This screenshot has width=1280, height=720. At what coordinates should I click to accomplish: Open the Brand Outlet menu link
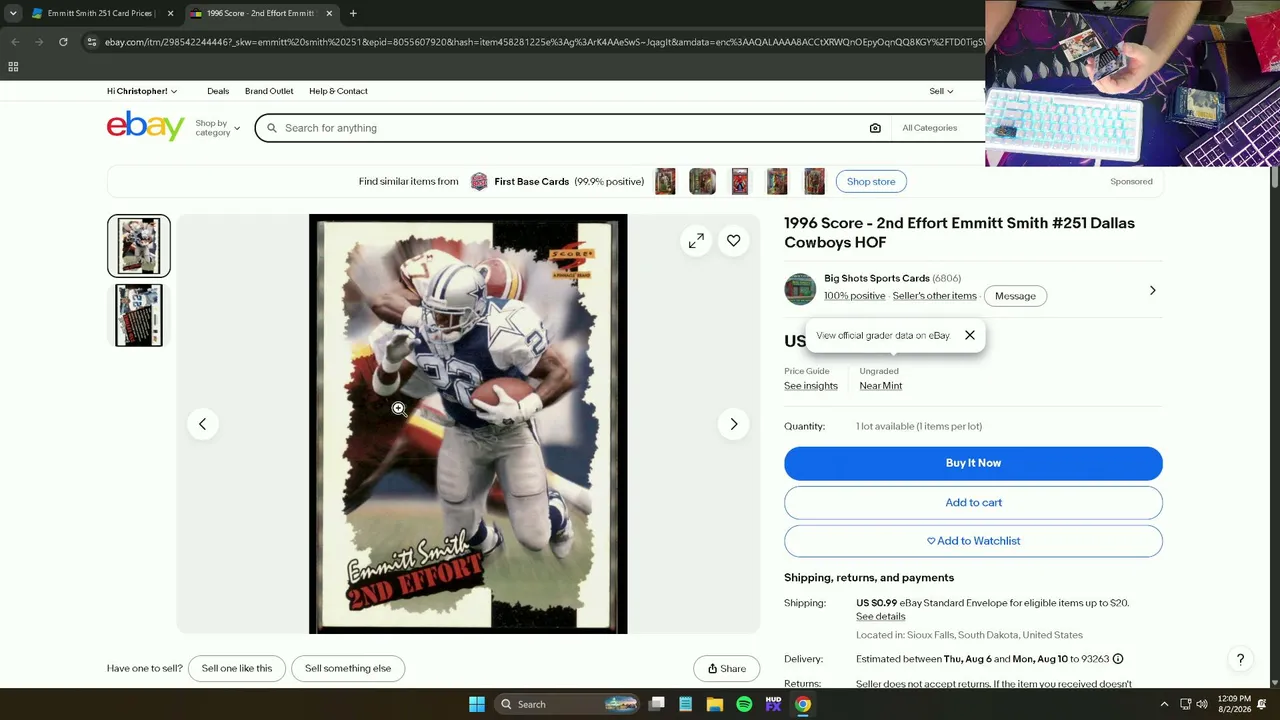269,91
